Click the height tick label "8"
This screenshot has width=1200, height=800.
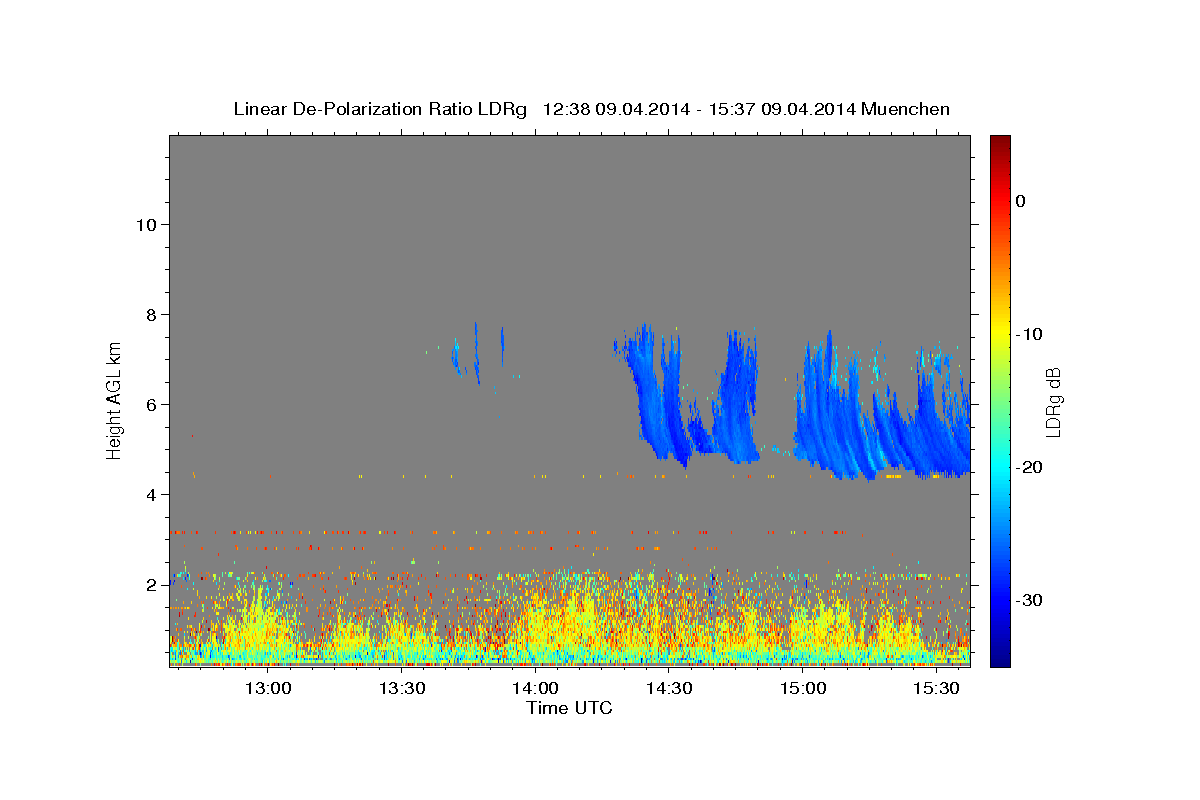point(150,314)
